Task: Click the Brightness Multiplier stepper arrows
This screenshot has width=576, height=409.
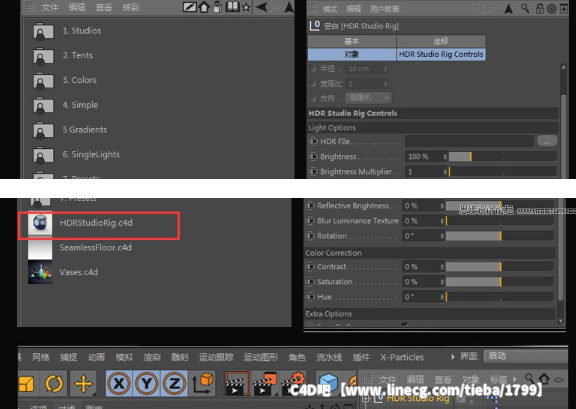Action: tap(445, 172)
